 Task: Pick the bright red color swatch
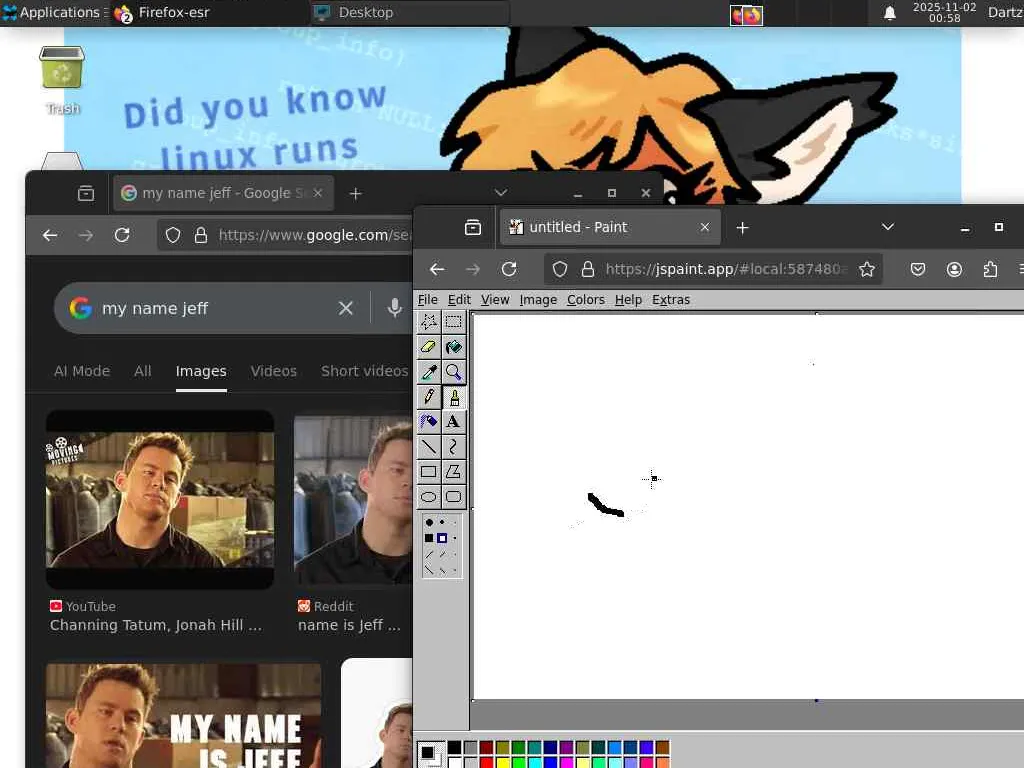tap(487, 762)
